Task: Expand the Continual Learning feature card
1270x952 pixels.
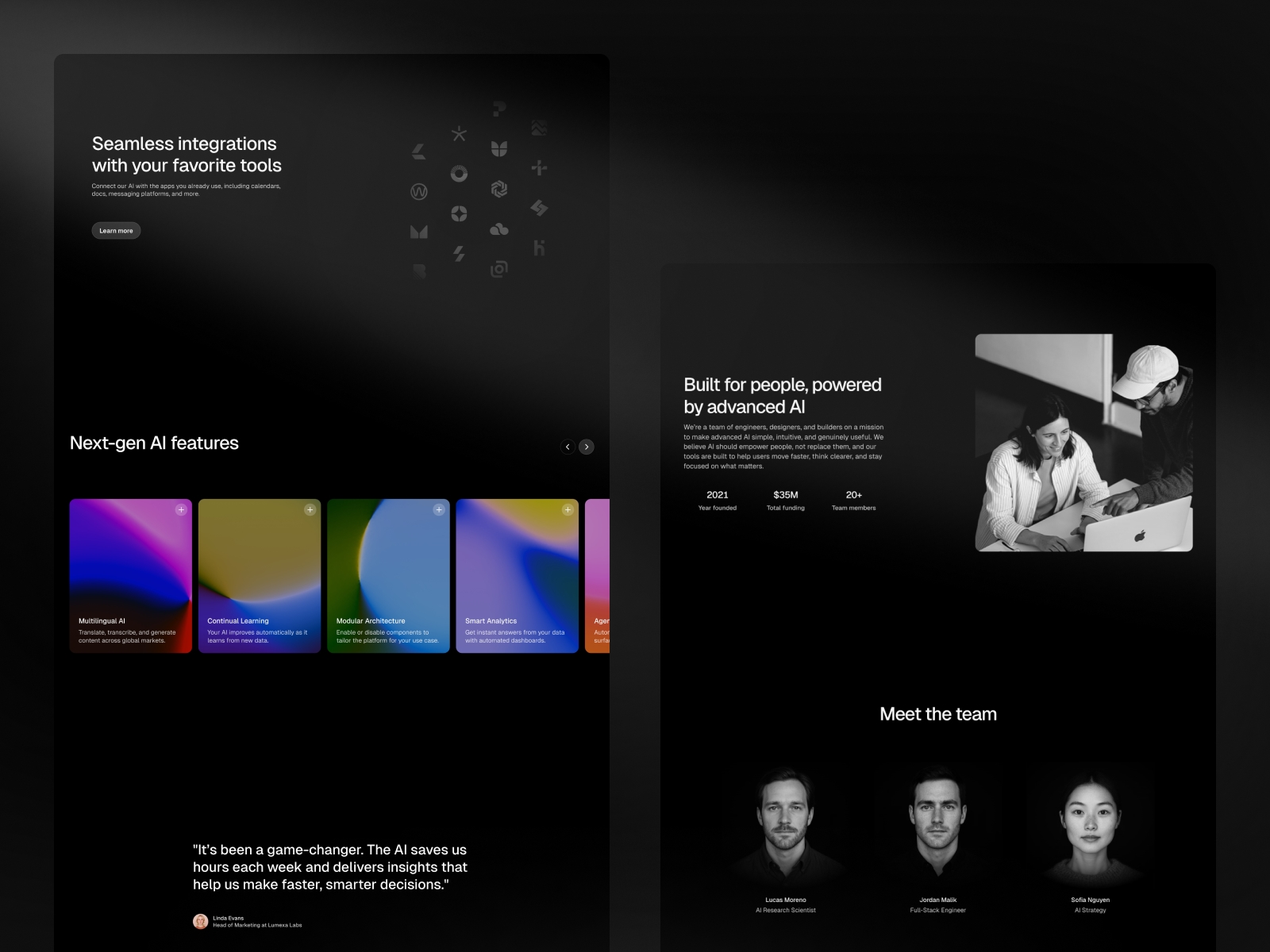Action: coord(310,510)
